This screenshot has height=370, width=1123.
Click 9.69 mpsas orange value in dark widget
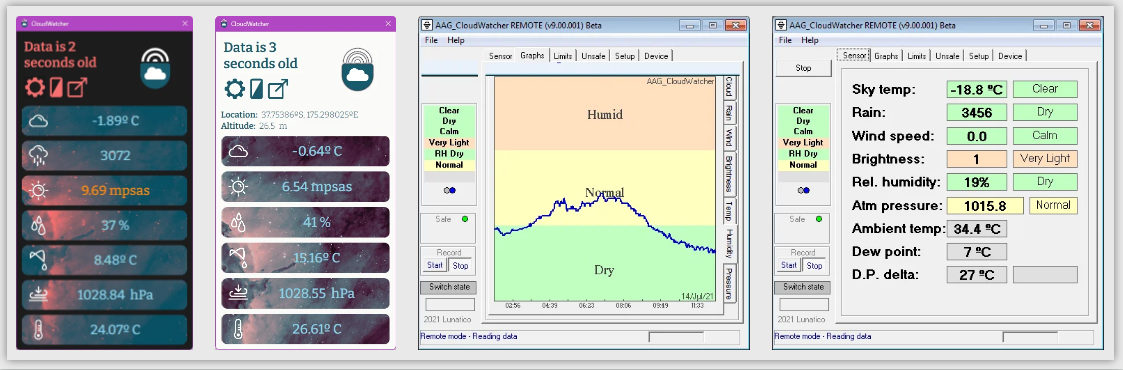(115, 190)
